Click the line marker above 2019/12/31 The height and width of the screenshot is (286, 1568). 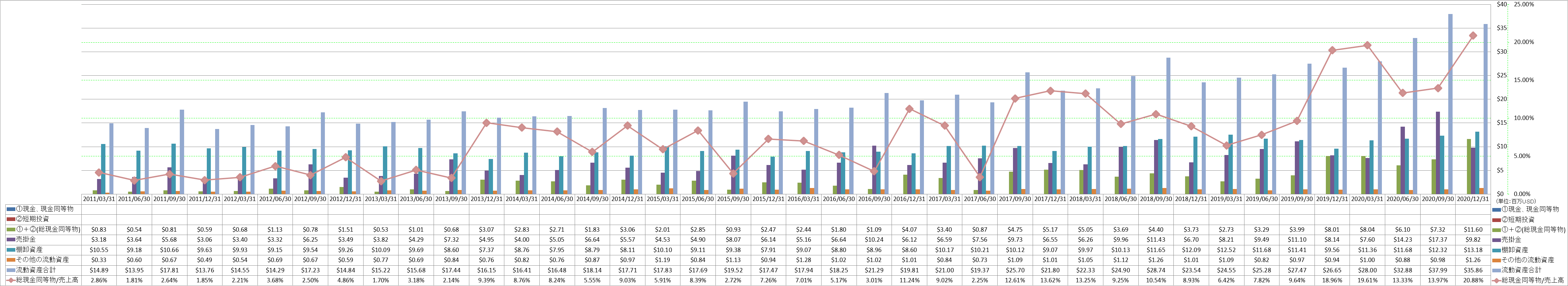pos(1333,51)
